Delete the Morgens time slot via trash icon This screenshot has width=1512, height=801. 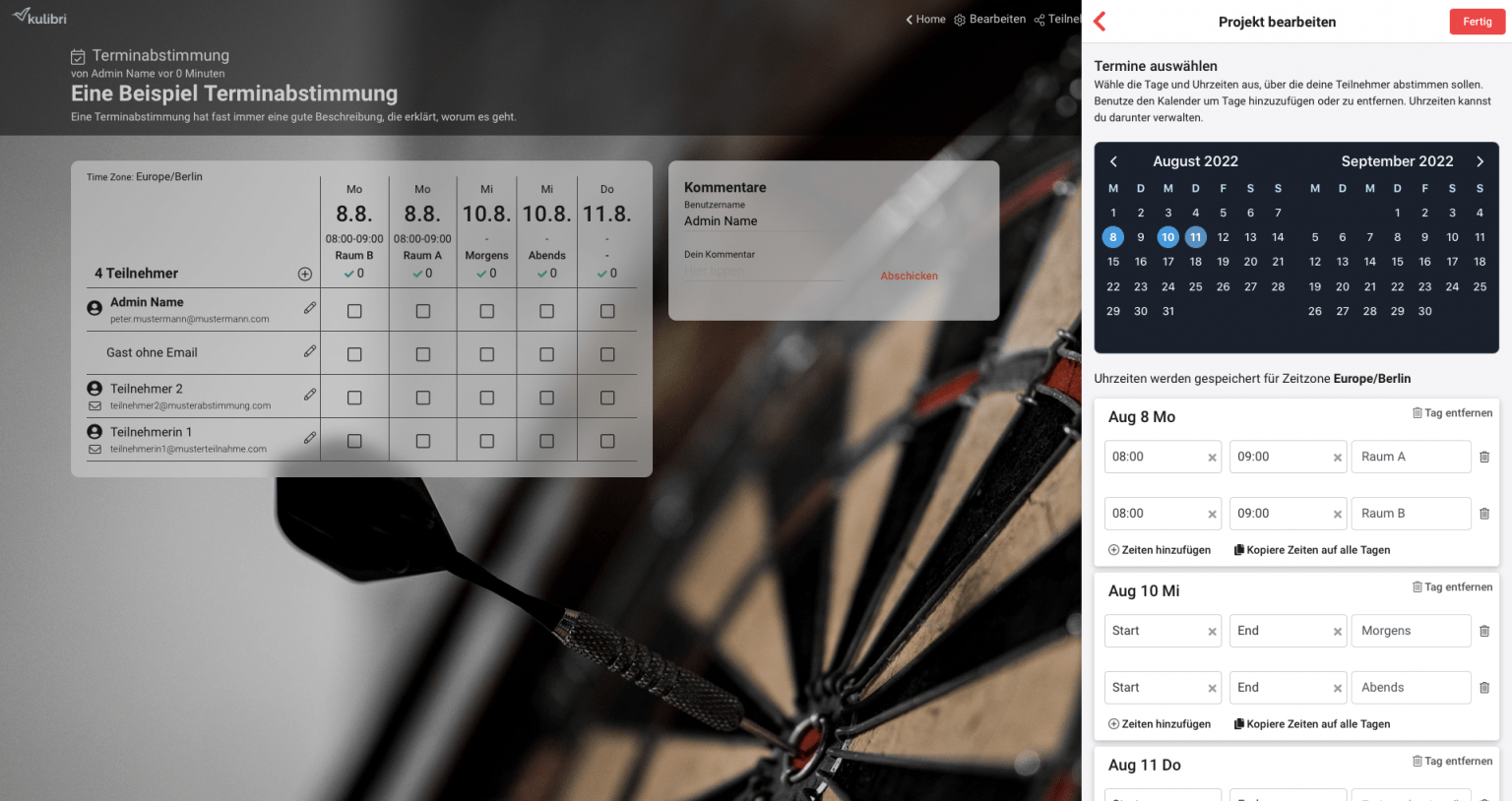tap(1484, 631)
